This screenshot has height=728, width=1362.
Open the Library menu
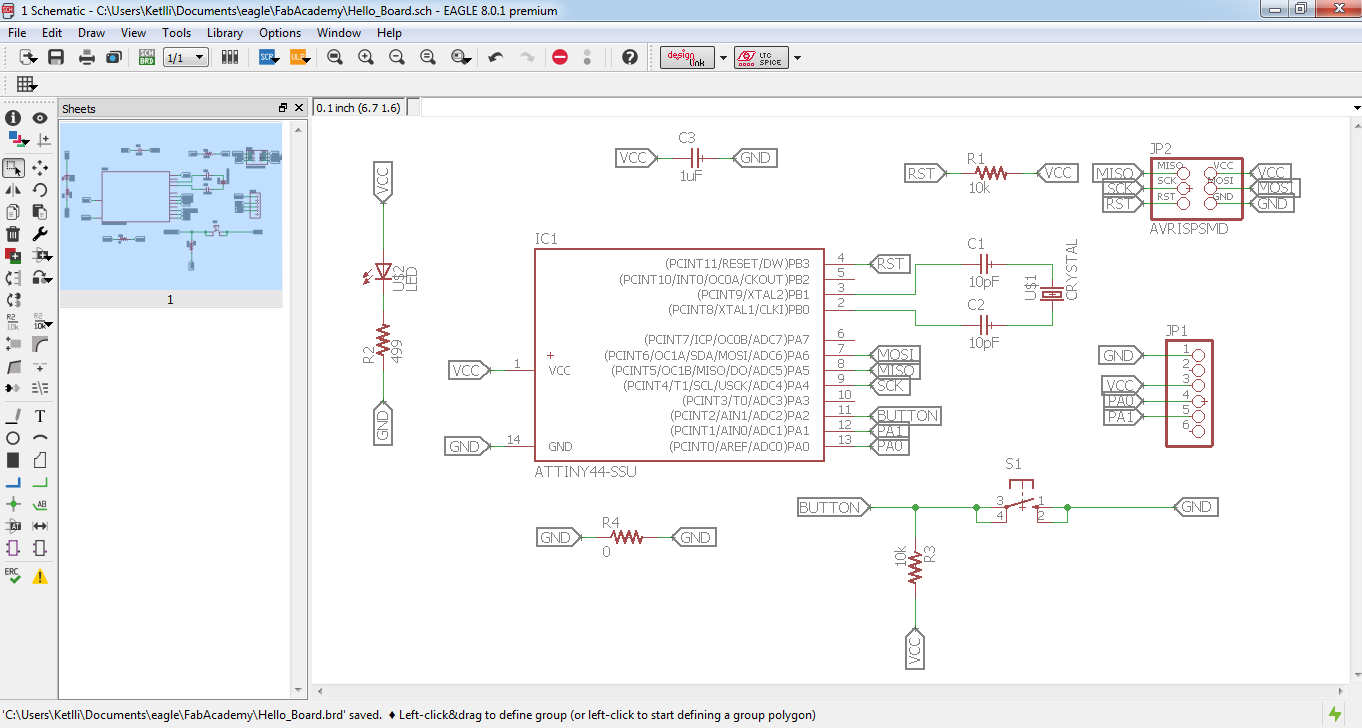[225, 33]
